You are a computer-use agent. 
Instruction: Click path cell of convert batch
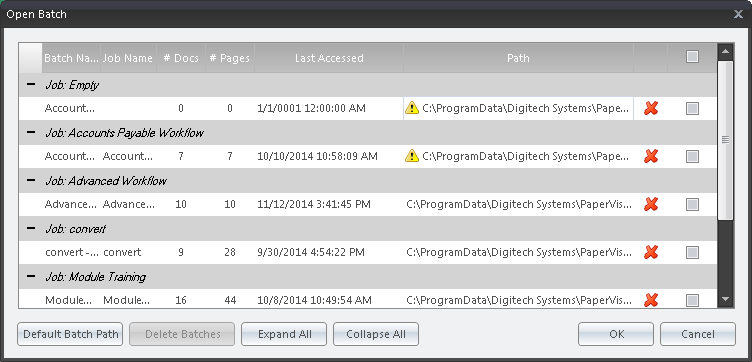click(519, 252)
